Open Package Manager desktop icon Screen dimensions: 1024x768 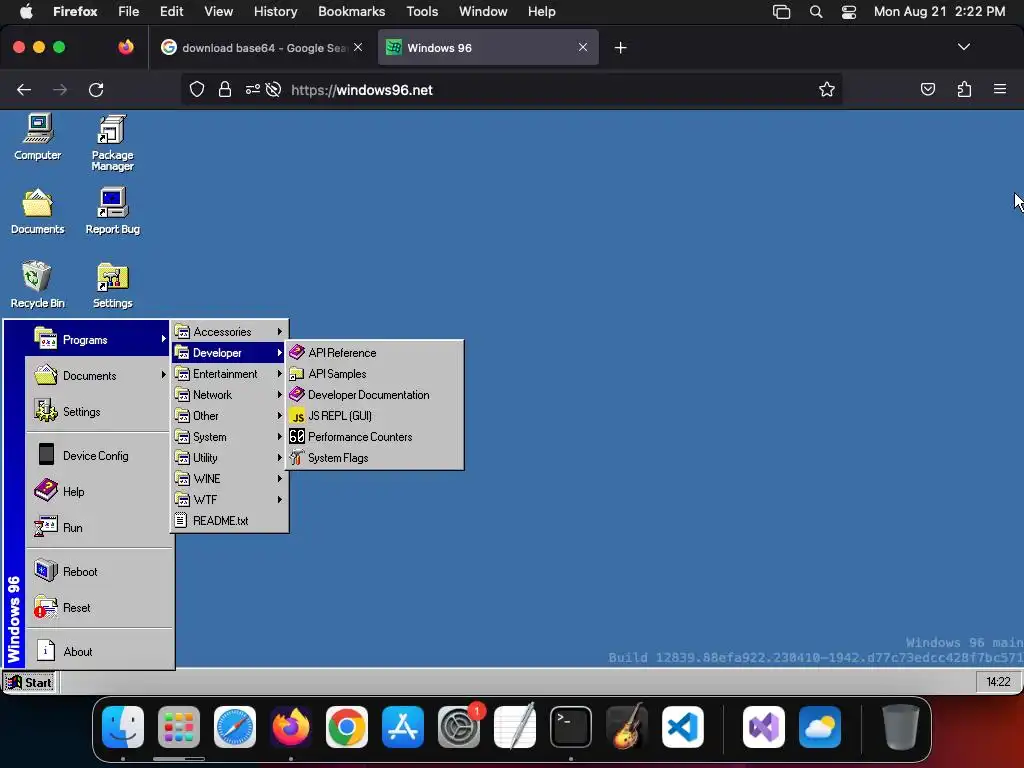tap(112, 142)
